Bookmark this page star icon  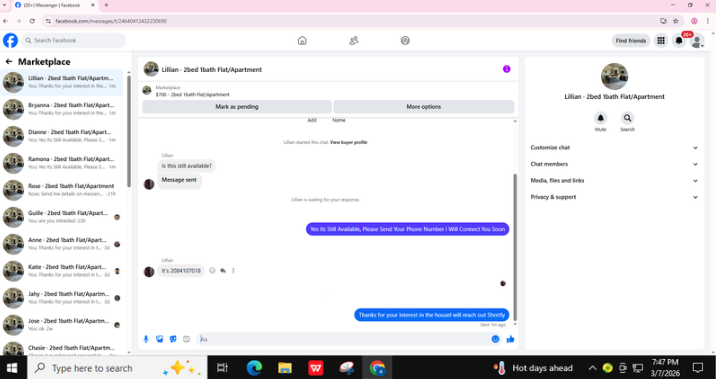[676, 21]
